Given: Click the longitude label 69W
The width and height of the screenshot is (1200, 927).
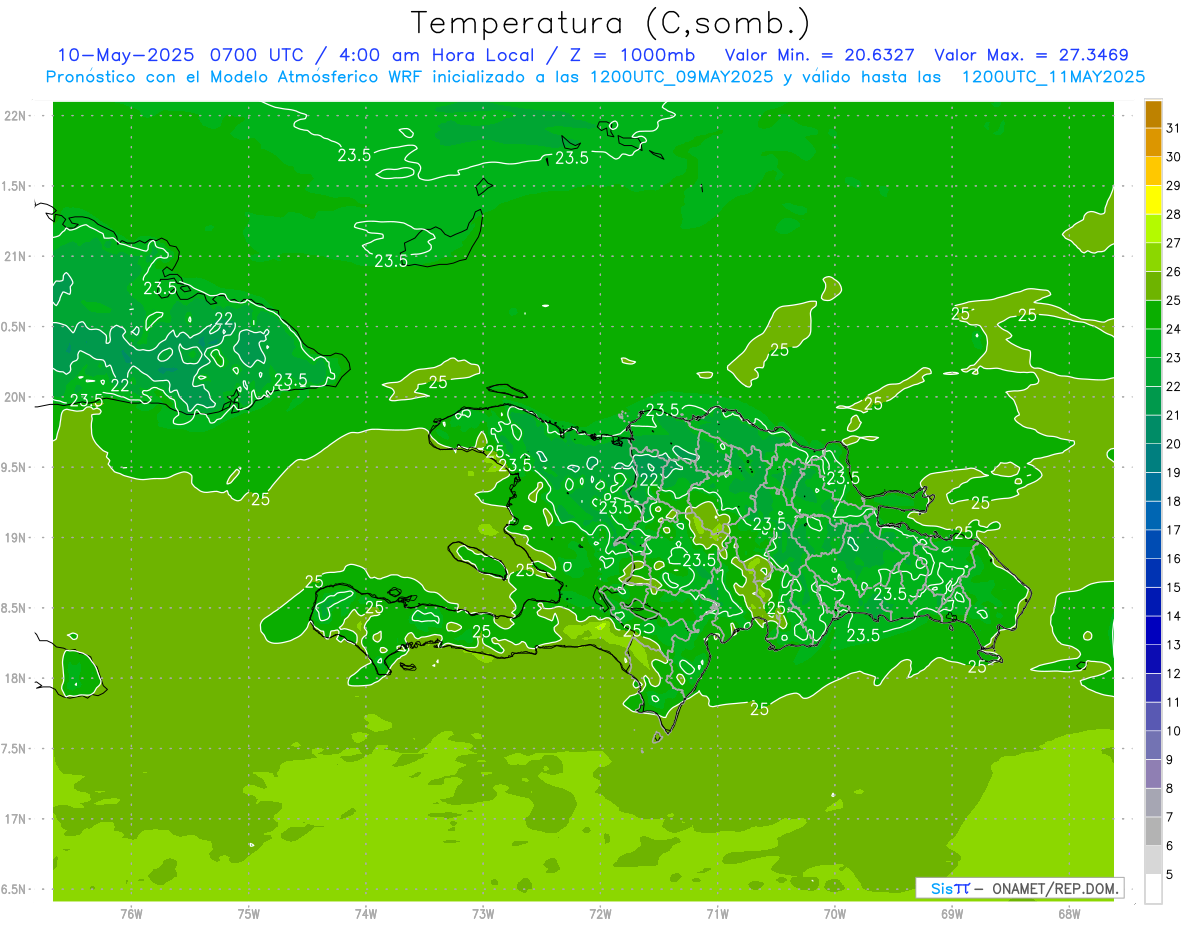Looking at the screenshot, I should click(952, 914).
